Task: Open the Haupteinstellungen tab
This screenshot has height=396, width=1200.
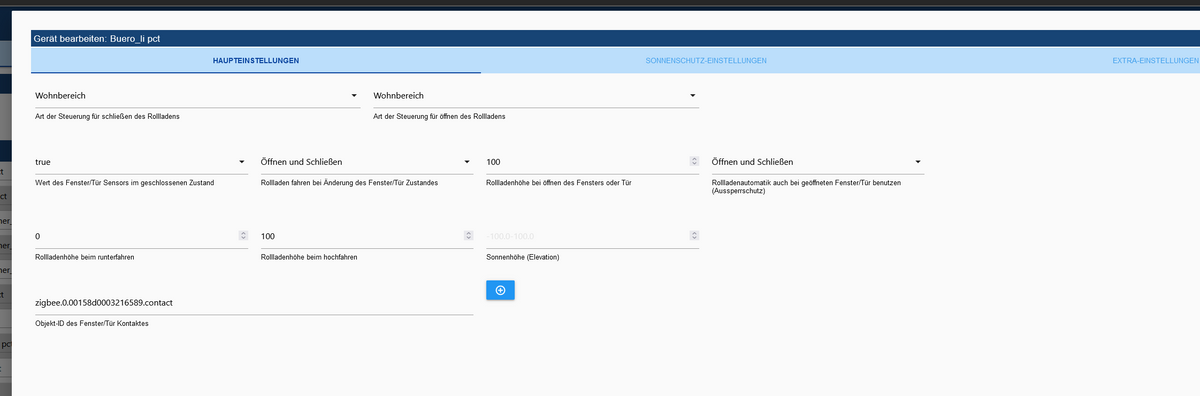Action: 256,61
